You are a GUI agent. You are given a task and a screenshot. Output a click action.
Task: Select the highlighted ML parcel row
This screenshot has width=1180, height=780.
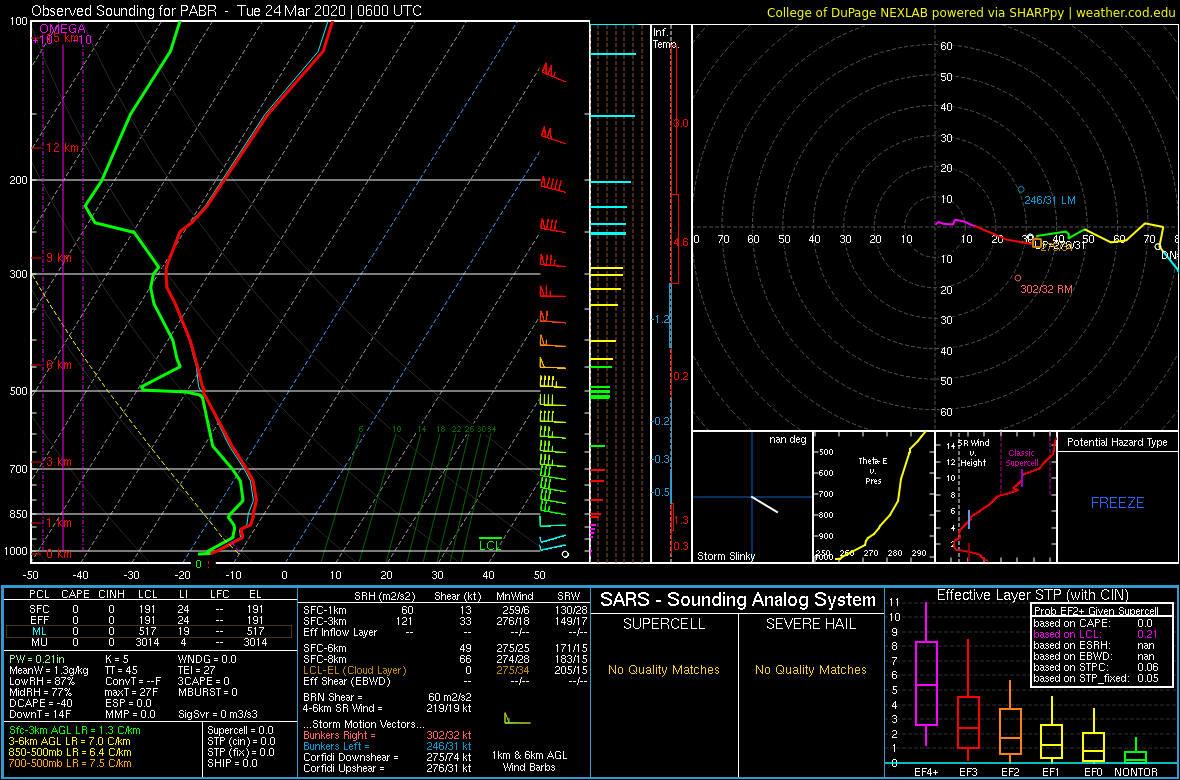point(149,631)
